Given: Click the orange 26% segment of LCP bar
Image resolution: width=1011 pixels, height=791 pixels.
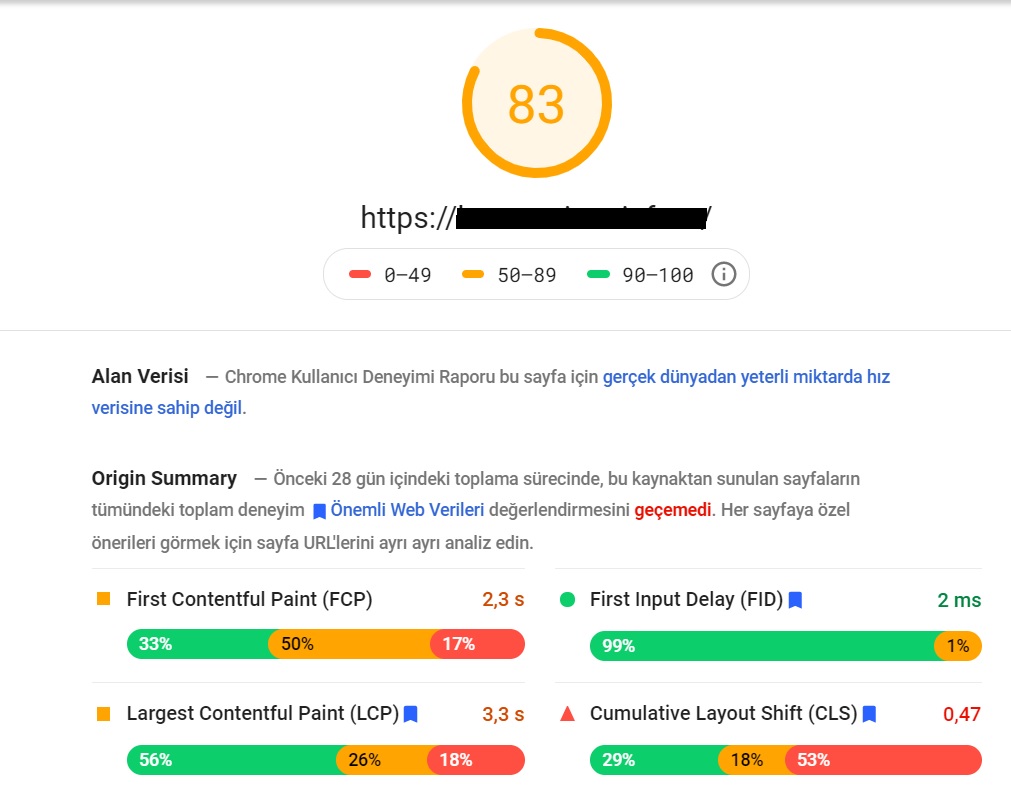Looking at the screenshot, I should click(384, 760).
